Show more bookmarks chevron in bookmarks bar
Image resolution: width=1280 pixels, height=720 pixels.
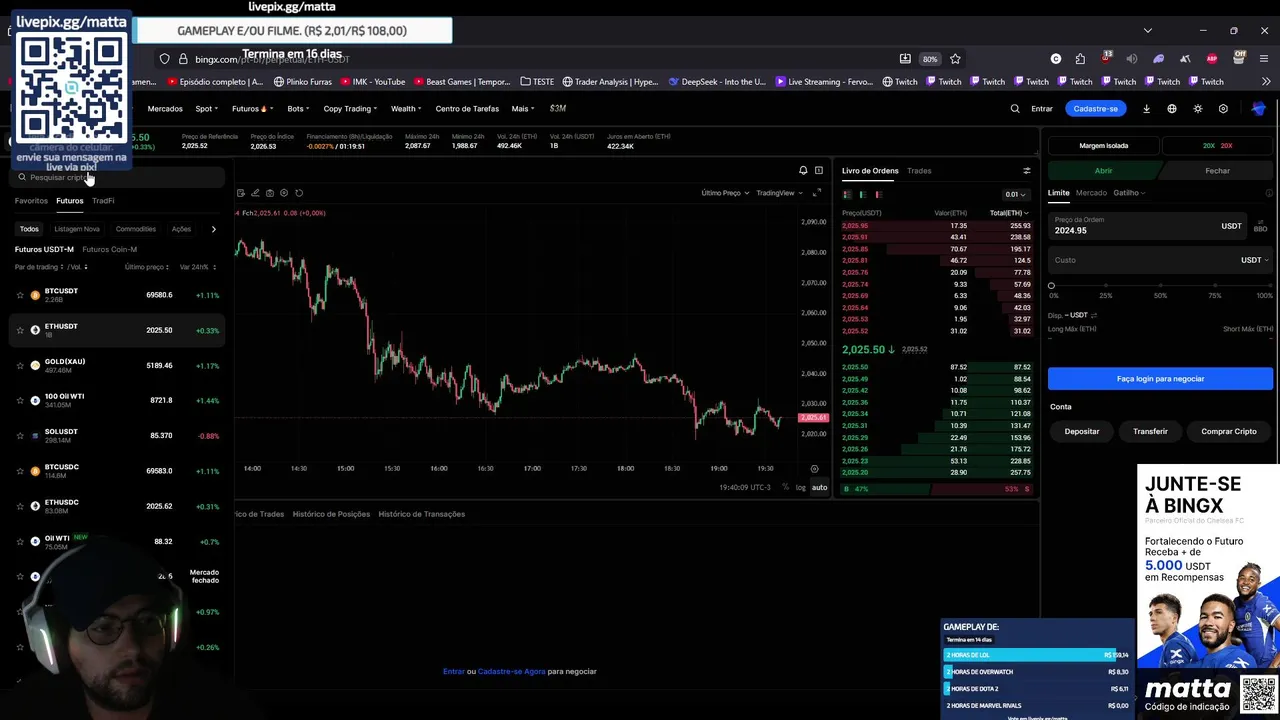(x=1264, y=82)
